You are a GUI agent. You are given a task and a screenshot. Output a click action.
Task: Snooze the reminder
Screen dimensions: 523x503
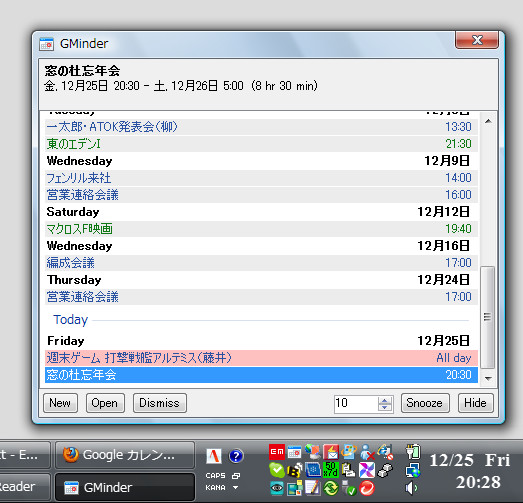click(x=425, y=403)
